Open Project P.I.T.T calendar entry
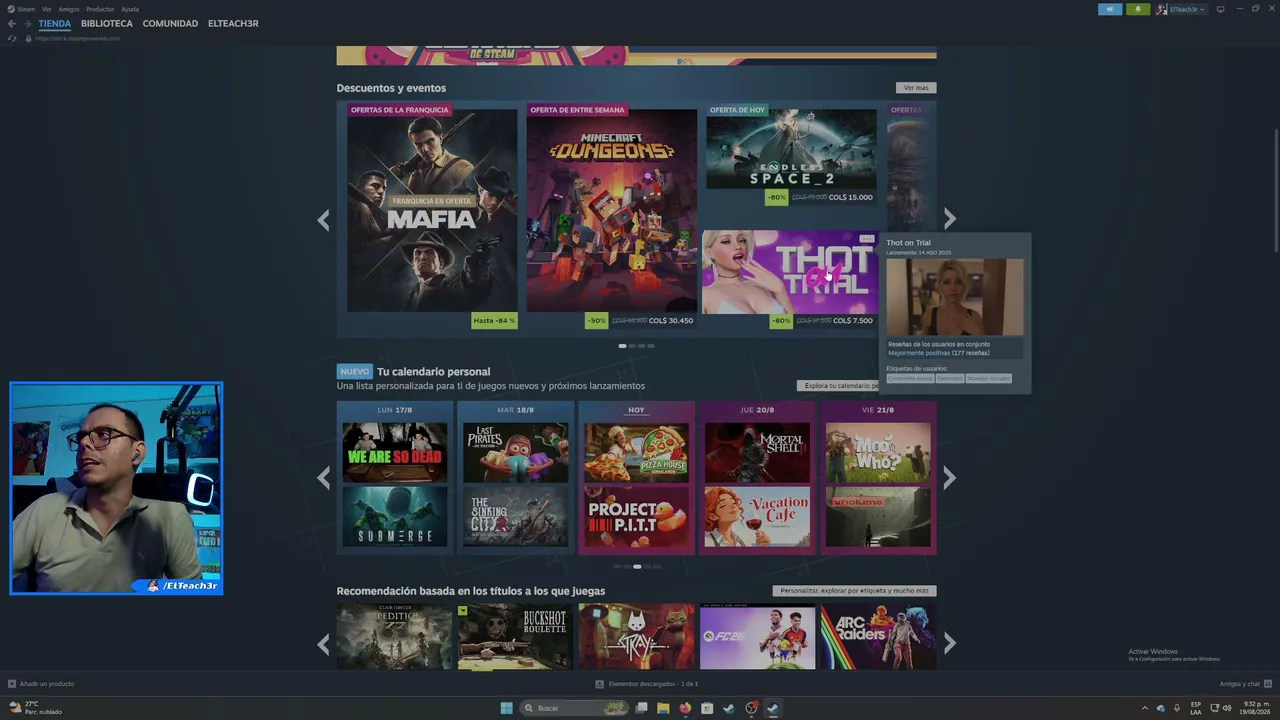Screen dimensions: 1280x720 637,517
